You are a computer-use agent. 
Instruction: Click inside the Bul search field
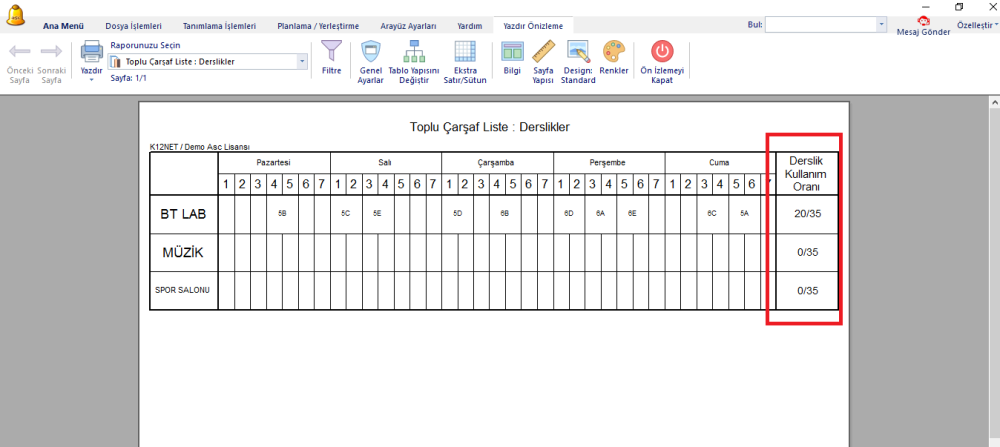click(x=821, y=25)
